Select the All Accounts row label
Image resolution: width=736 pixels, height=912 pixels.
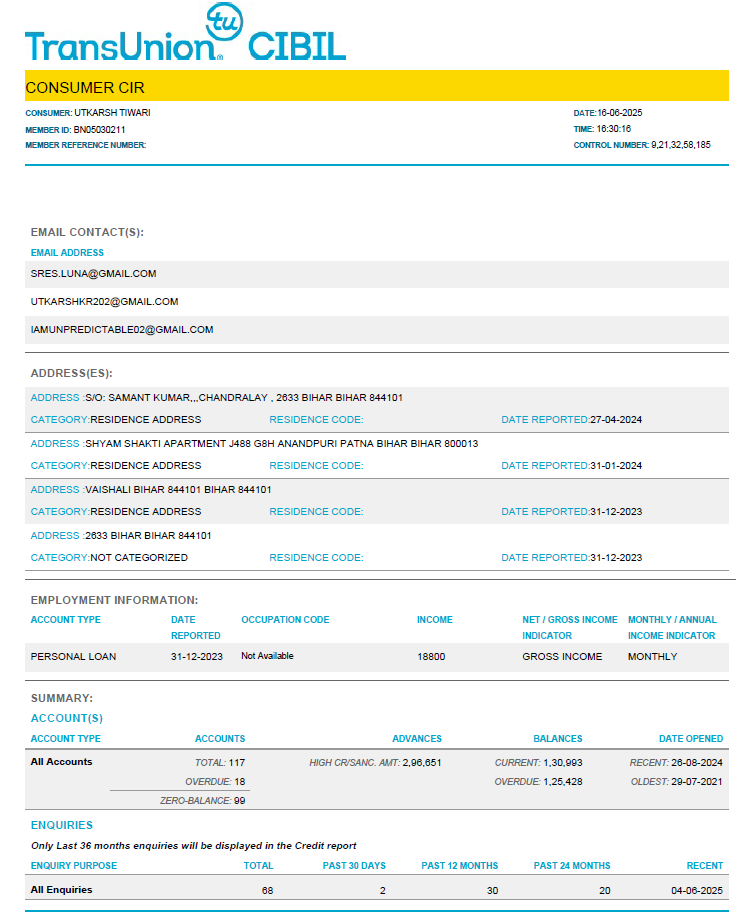61,762
